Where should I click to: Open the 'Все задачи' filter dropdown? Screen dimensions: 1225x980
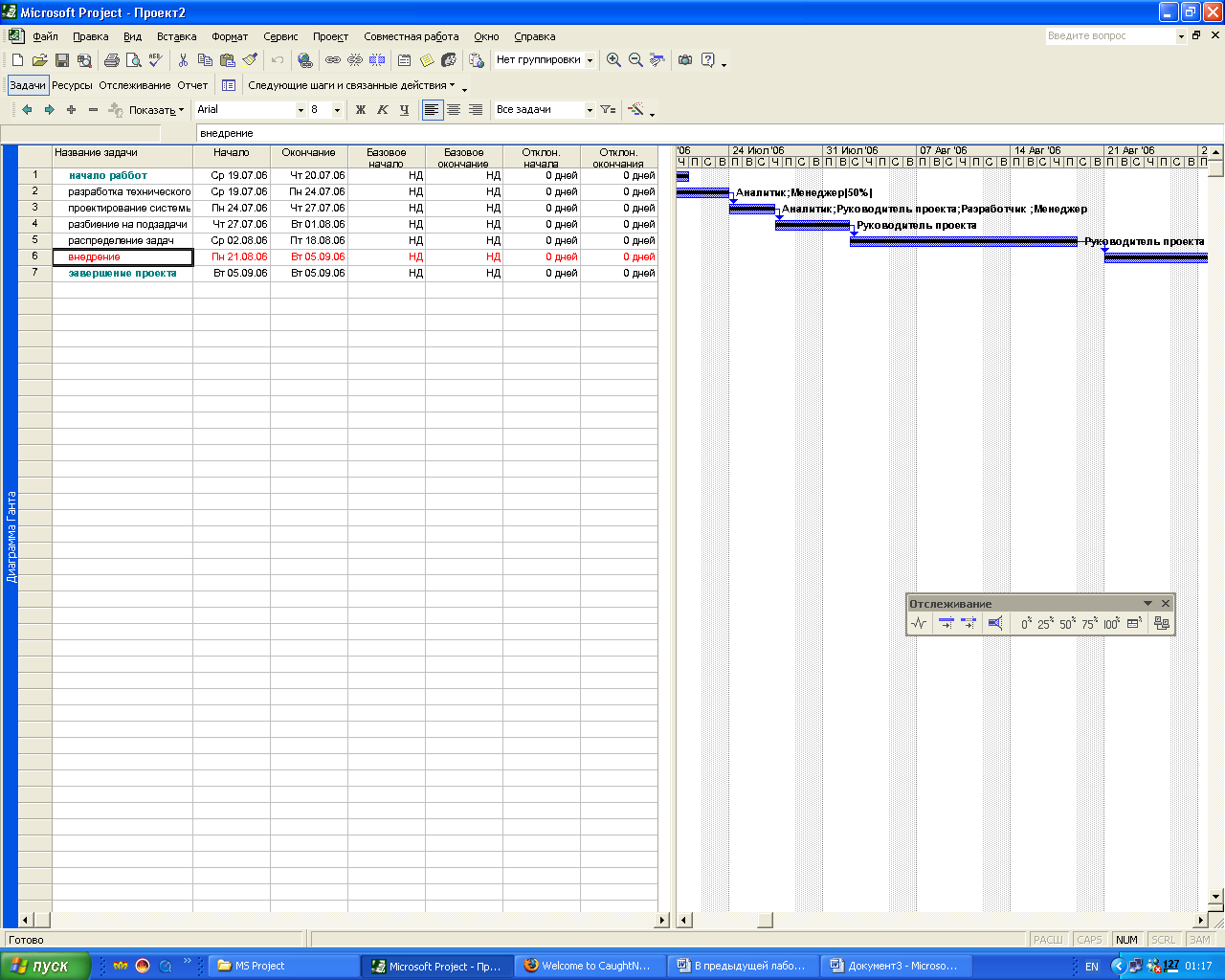(x=590, y=110)
